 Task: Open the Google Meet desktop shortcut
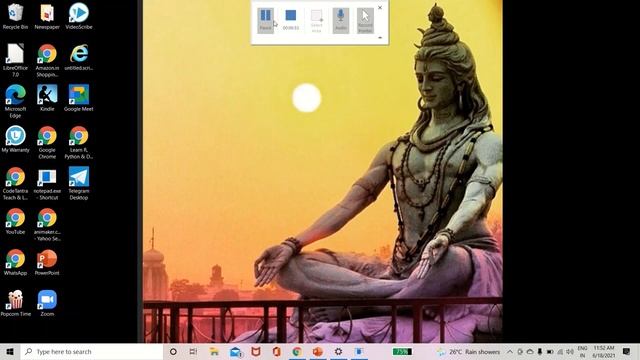[x=79, y=98]
